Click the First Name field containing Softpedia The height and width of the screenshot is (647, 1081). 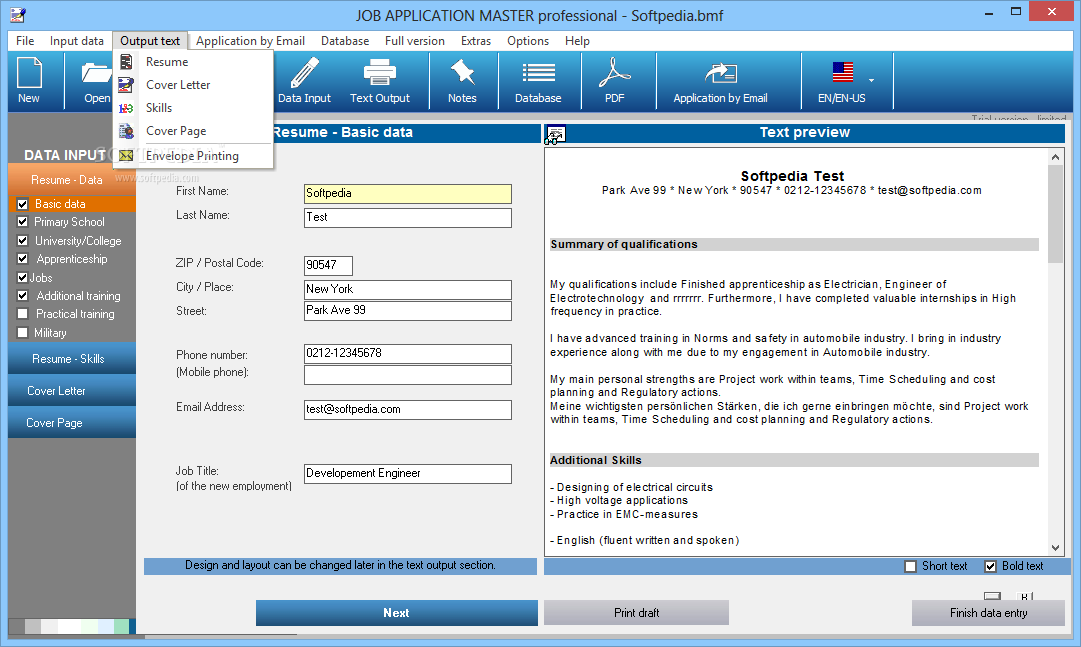[x=407, y=194]
